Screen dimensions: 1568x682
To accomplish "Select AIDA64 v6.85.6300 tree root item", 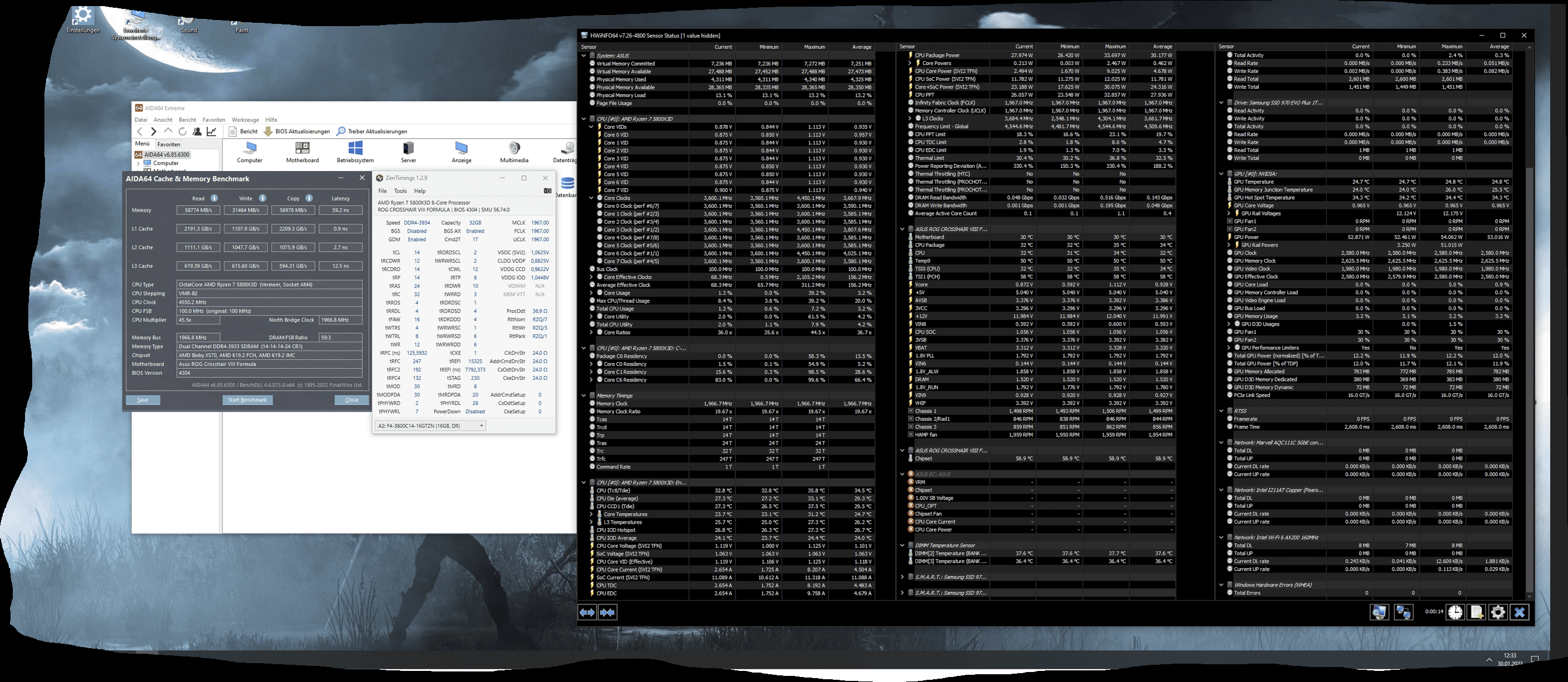I will click(163, 154).
